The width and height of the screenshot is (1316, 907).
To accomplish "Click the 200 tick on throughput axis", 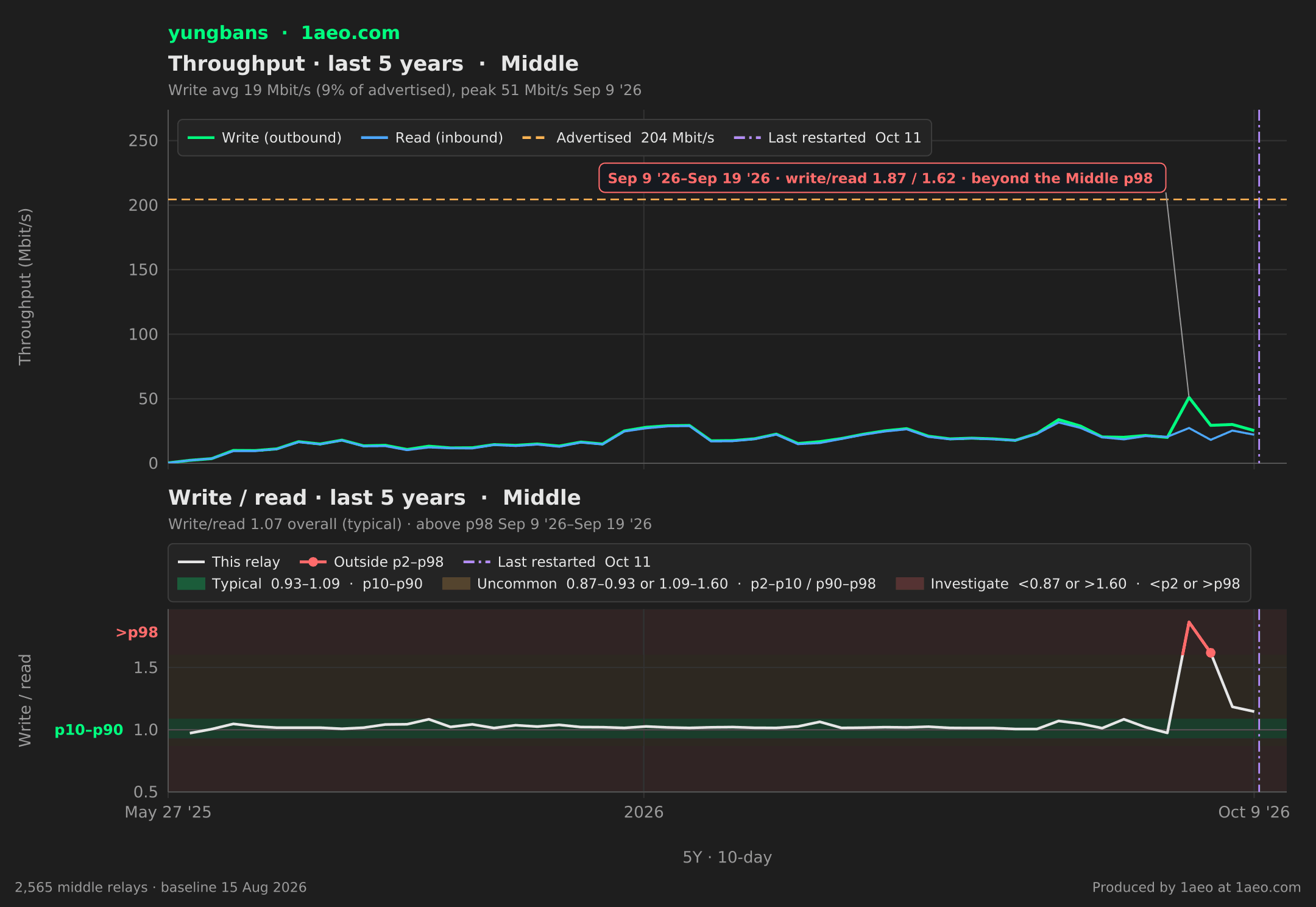I will click(x=143, y=205).
